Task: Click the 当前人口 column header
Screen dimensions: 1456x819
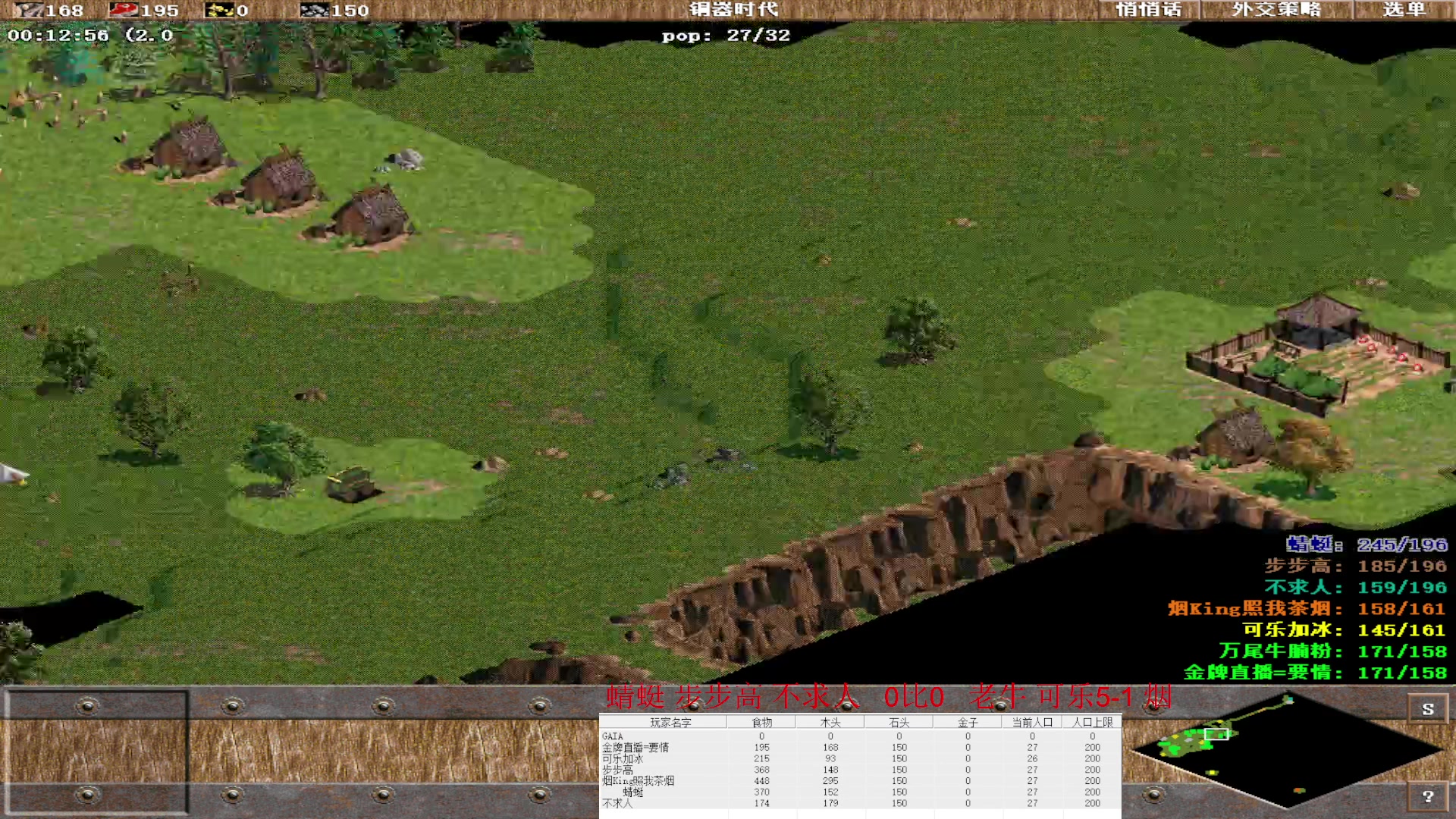Action: (x=1032, y=723)
